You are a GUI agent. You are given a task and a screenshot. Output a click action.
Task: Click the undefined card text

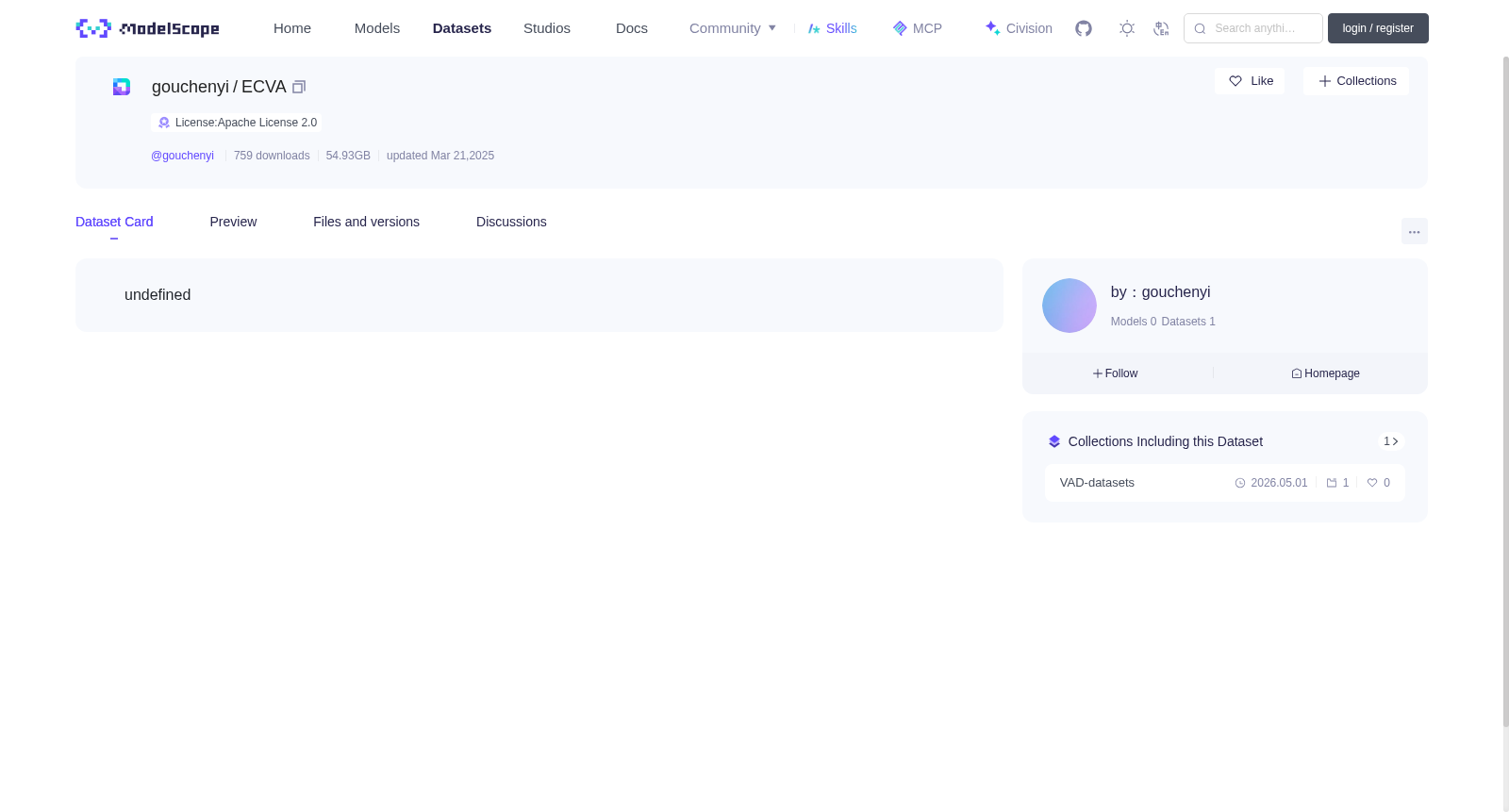(158, 295)
